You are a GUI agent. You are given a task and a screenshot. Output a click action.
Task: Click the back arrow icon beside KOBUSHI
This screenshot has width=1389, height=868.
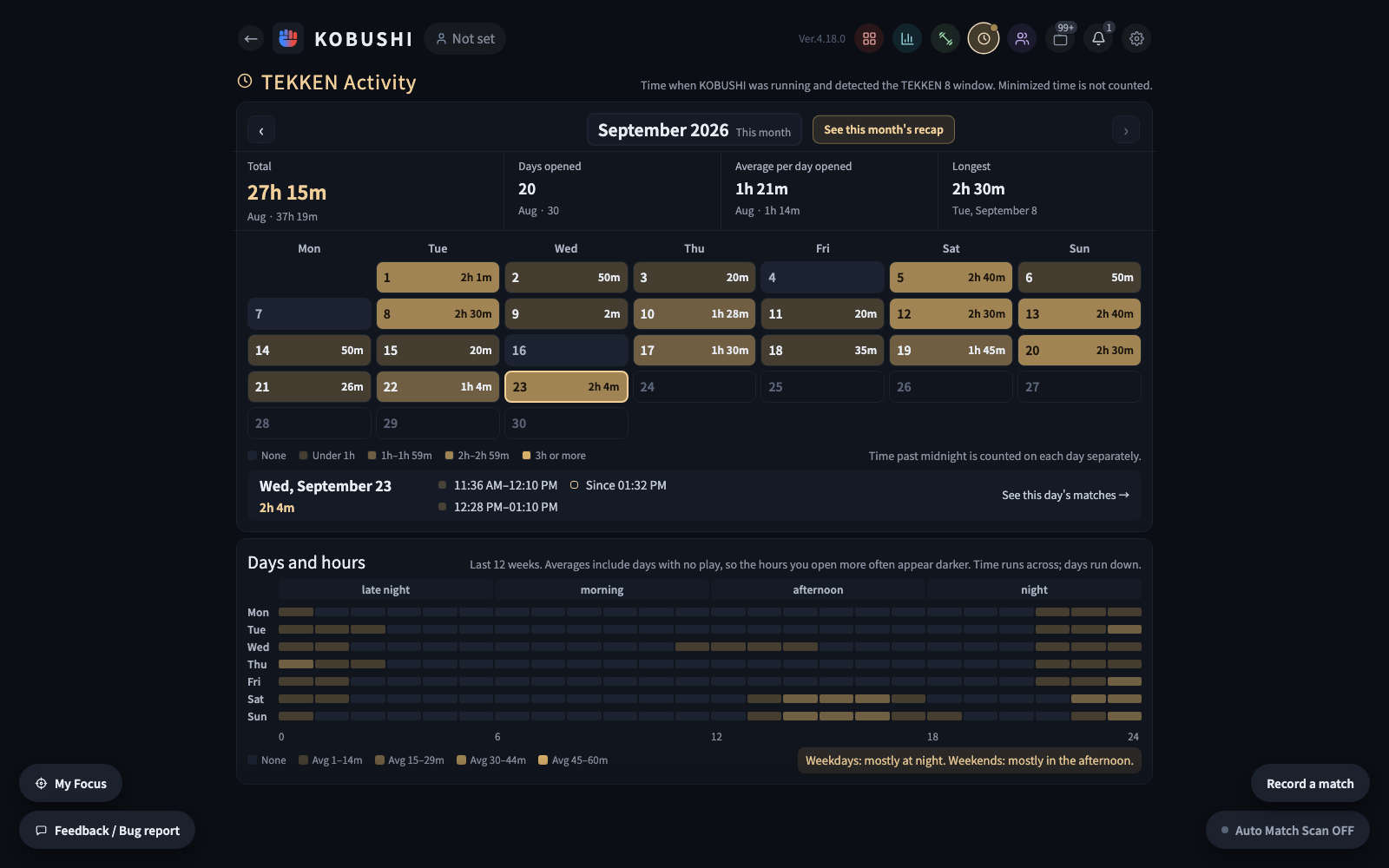(251, 38)
